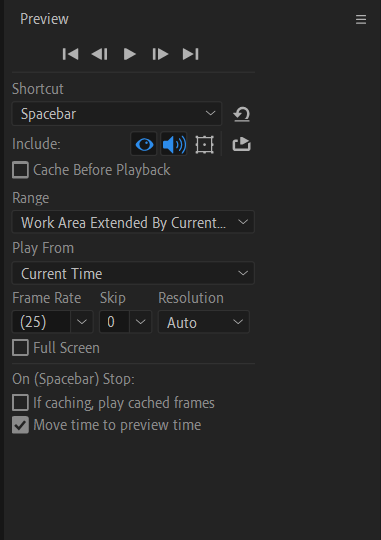Click the external video preview icon
Screen dimensions: 381x540
pyautogui.click(x=241, y=144)
